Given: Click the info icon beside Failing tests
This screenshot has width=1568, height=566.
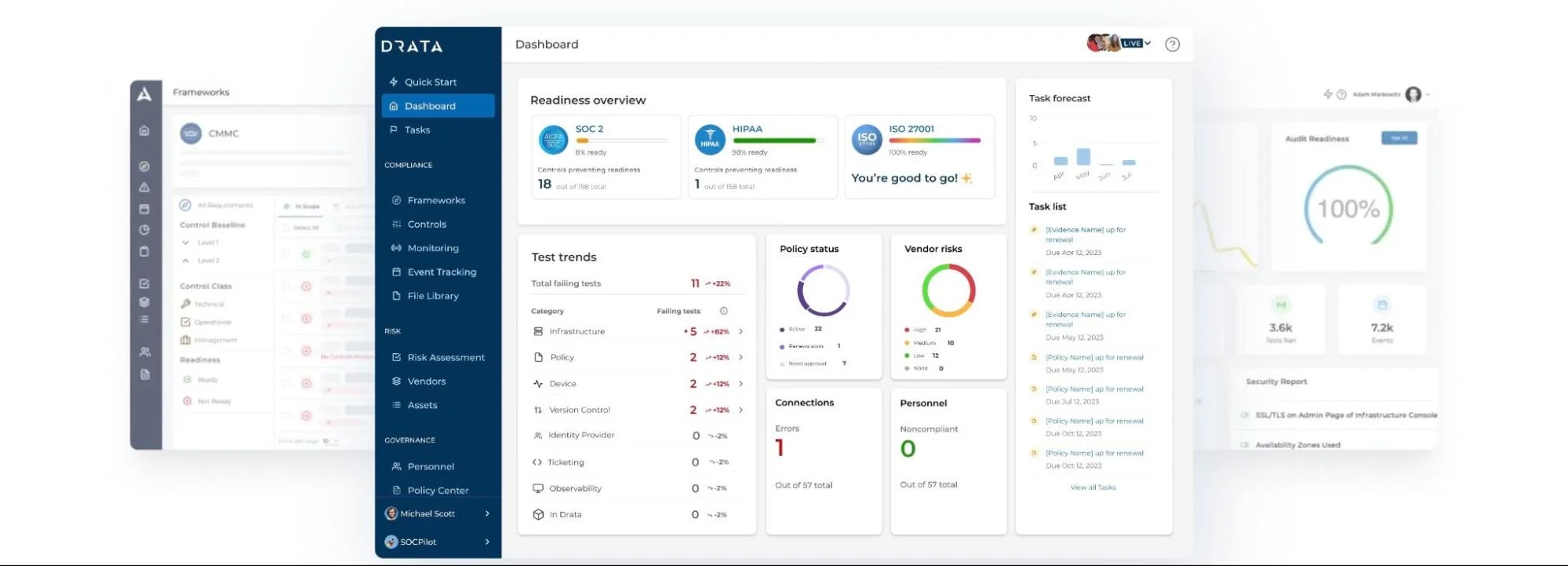Looking at the screenshot, I should click(724, 311).
